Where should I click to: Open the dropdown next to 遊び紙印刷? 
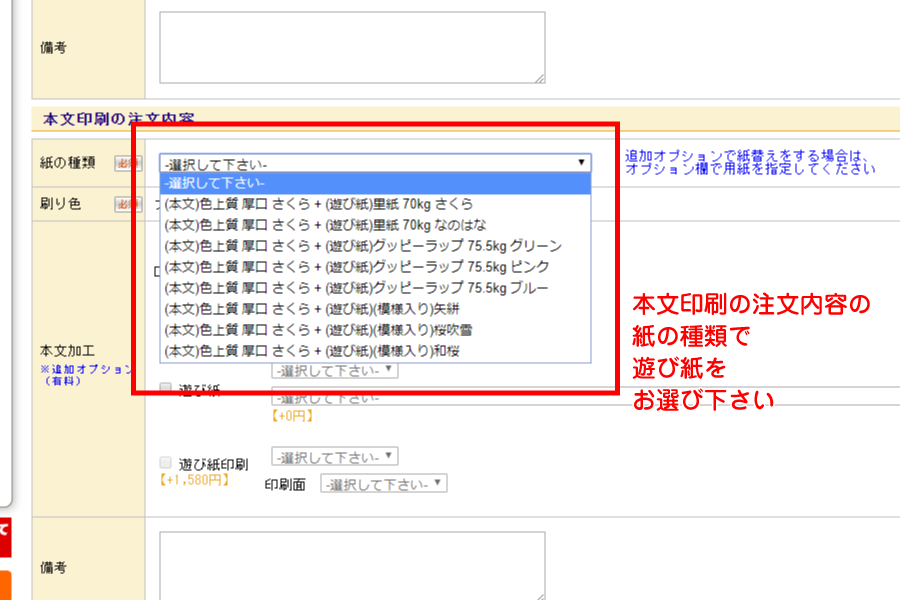point(335,457)
